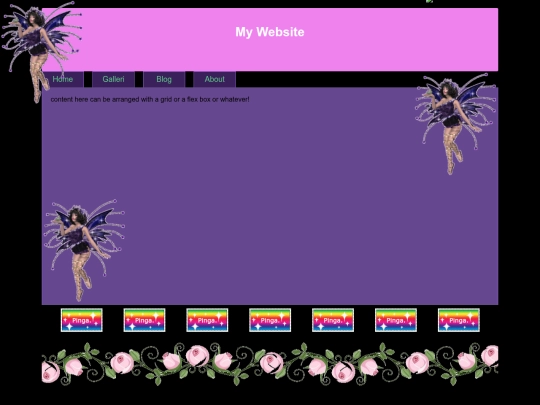This screenshot has height=405, width=540.
Task: Click the fairy image below the right end of the navigation bar
Action: 455,124
